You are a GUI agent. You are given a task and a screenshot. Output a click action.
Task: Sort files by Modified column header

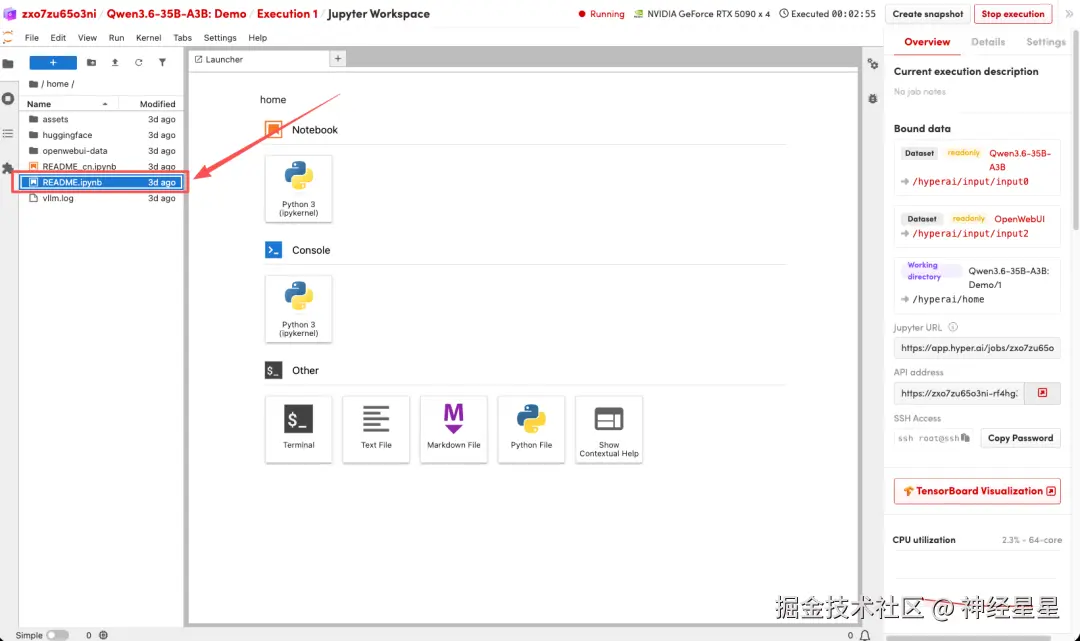[x=152, y=104]
